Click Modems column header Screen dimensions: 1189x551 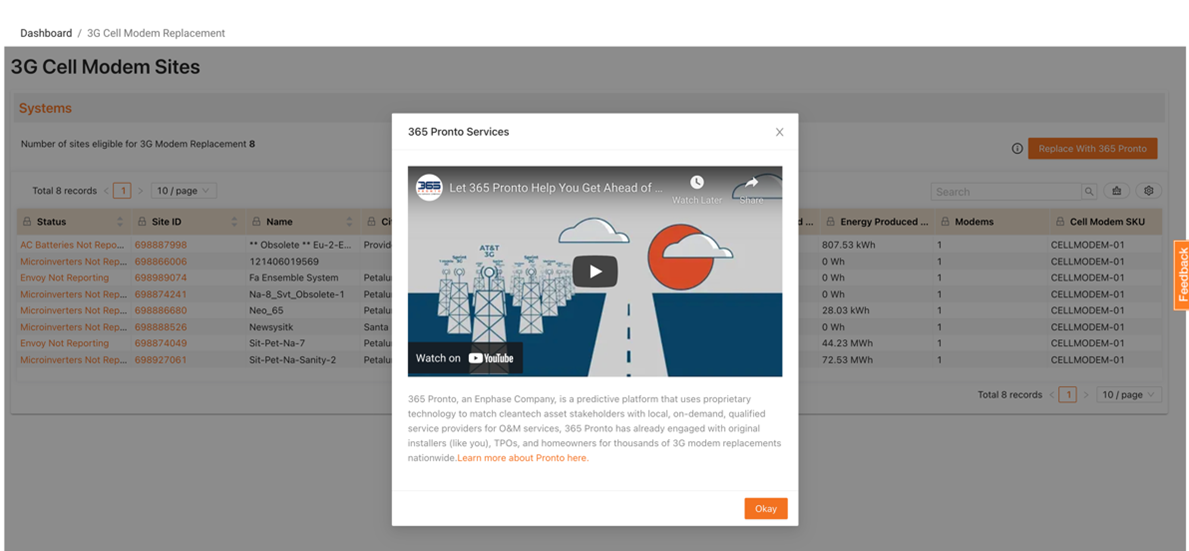[x=974, y=222]
